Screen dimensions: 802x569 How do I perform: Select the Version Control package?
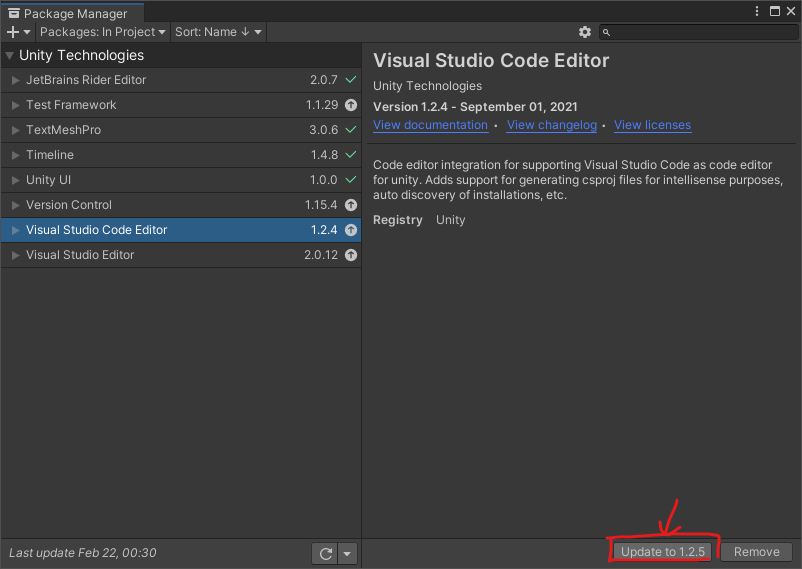tap(181, 205)
